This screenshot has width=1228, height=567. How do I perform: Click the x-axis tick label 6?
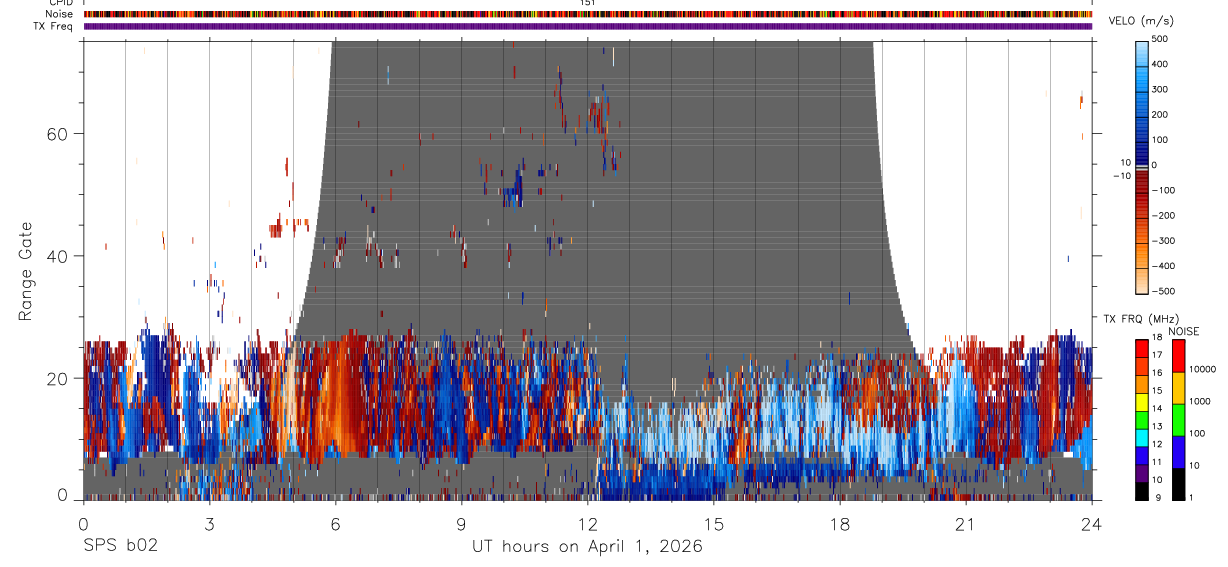pyautogui.click(x=335, y=524)
